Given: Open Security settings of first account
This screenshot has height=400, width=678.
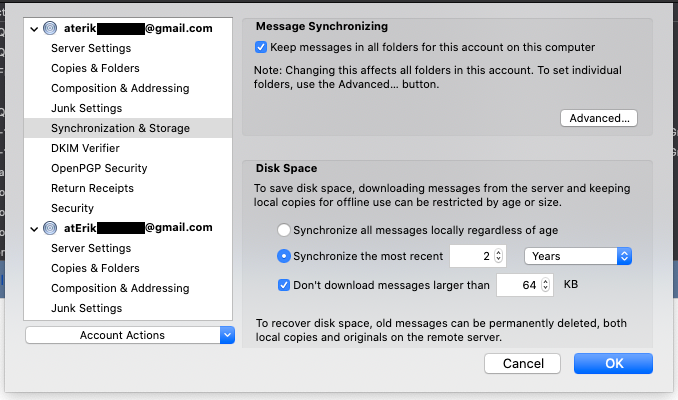Looking at the screenshot, I should pyautogui.click(x=72, y=208).
